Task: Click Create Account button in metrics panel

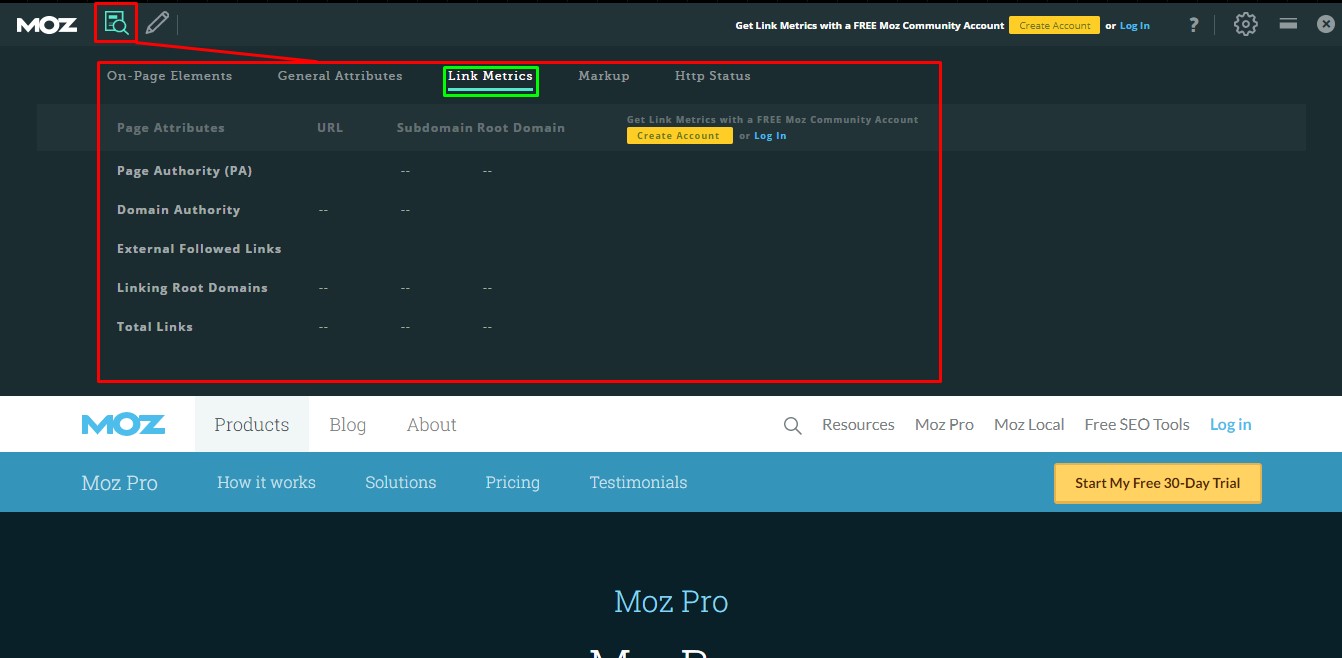Action: point(679,136)
